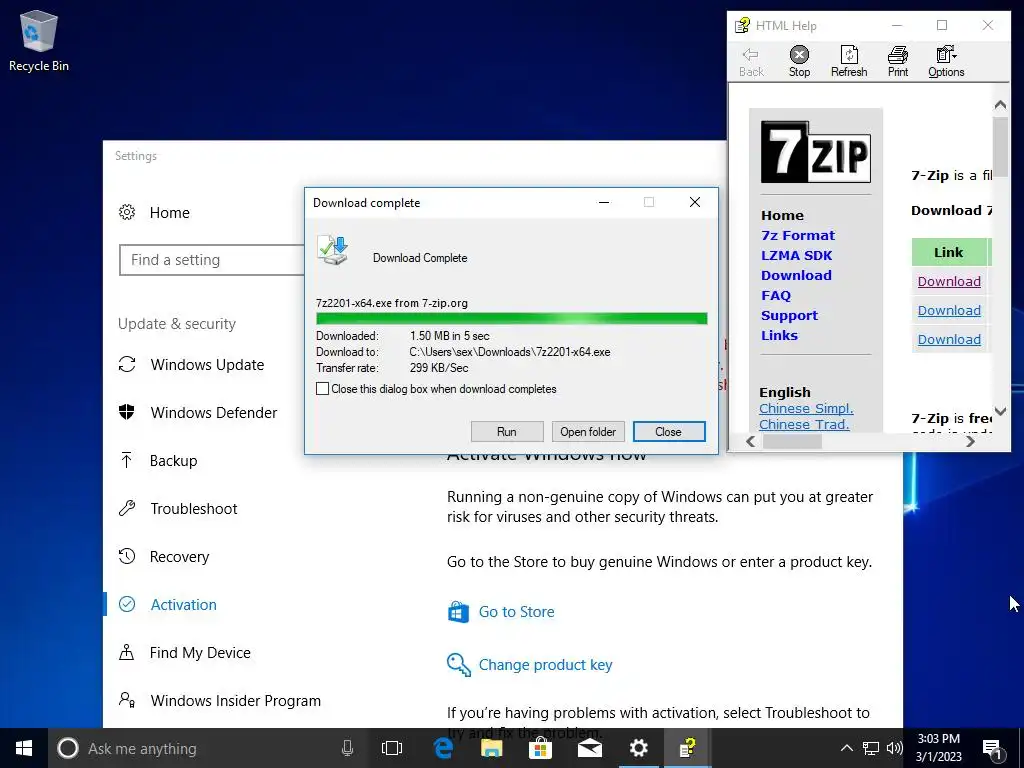Open FAQ link in 7-Zip sidebar
Image resolution: width=1024 pixels, height=768 pixels.
tap(776, 295)
